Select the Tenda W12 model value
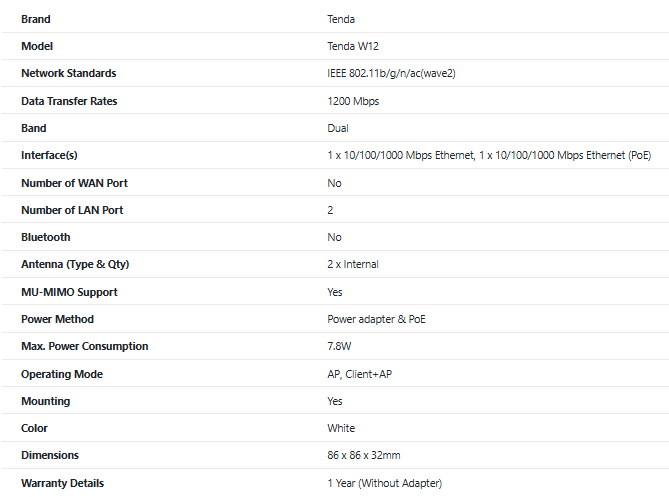Screen dimensions: 669x497 click(x=353, y=46)
